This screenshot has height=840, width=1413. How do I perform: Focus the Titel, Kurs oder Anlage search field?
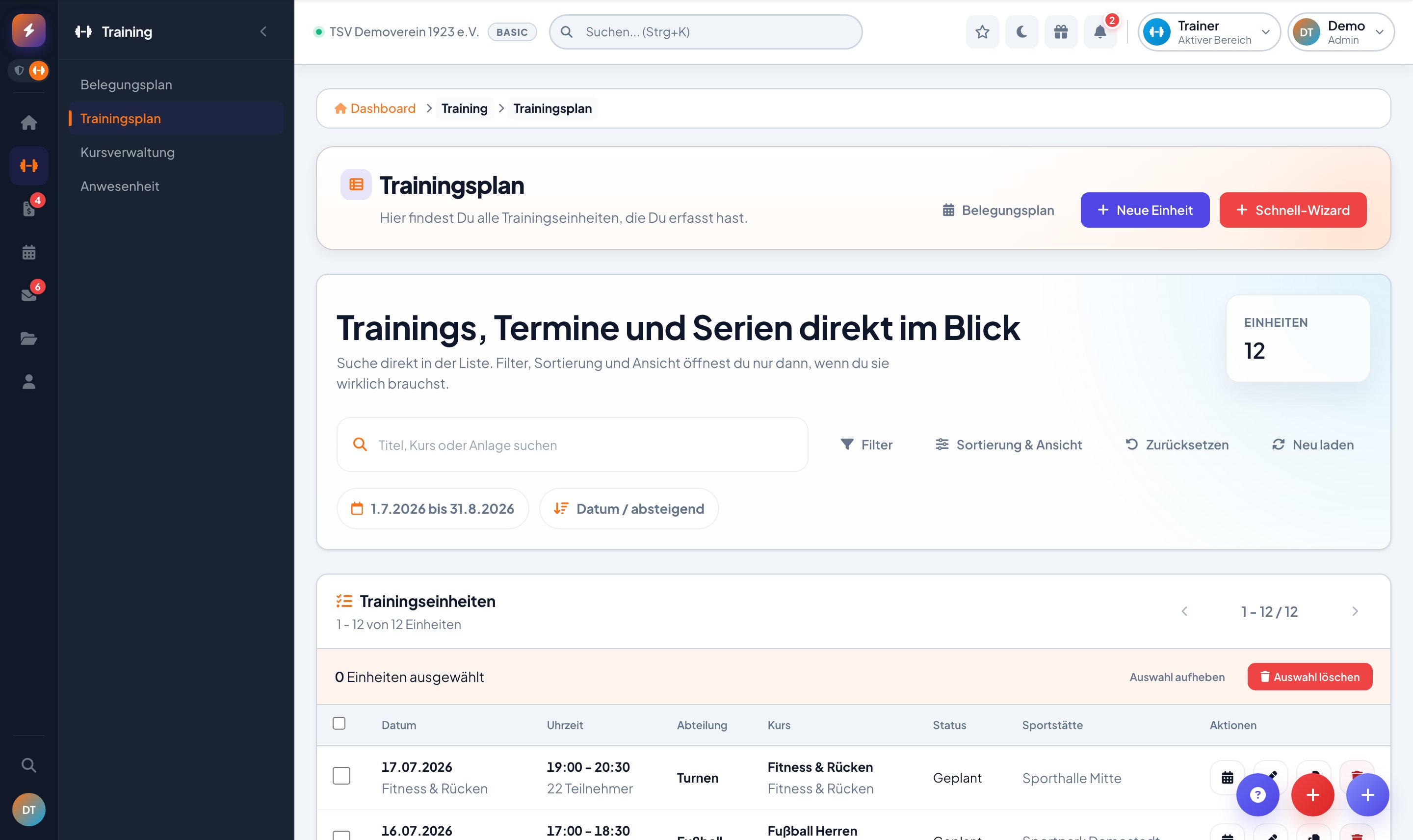pyautogui.click(x=572, y=445)
